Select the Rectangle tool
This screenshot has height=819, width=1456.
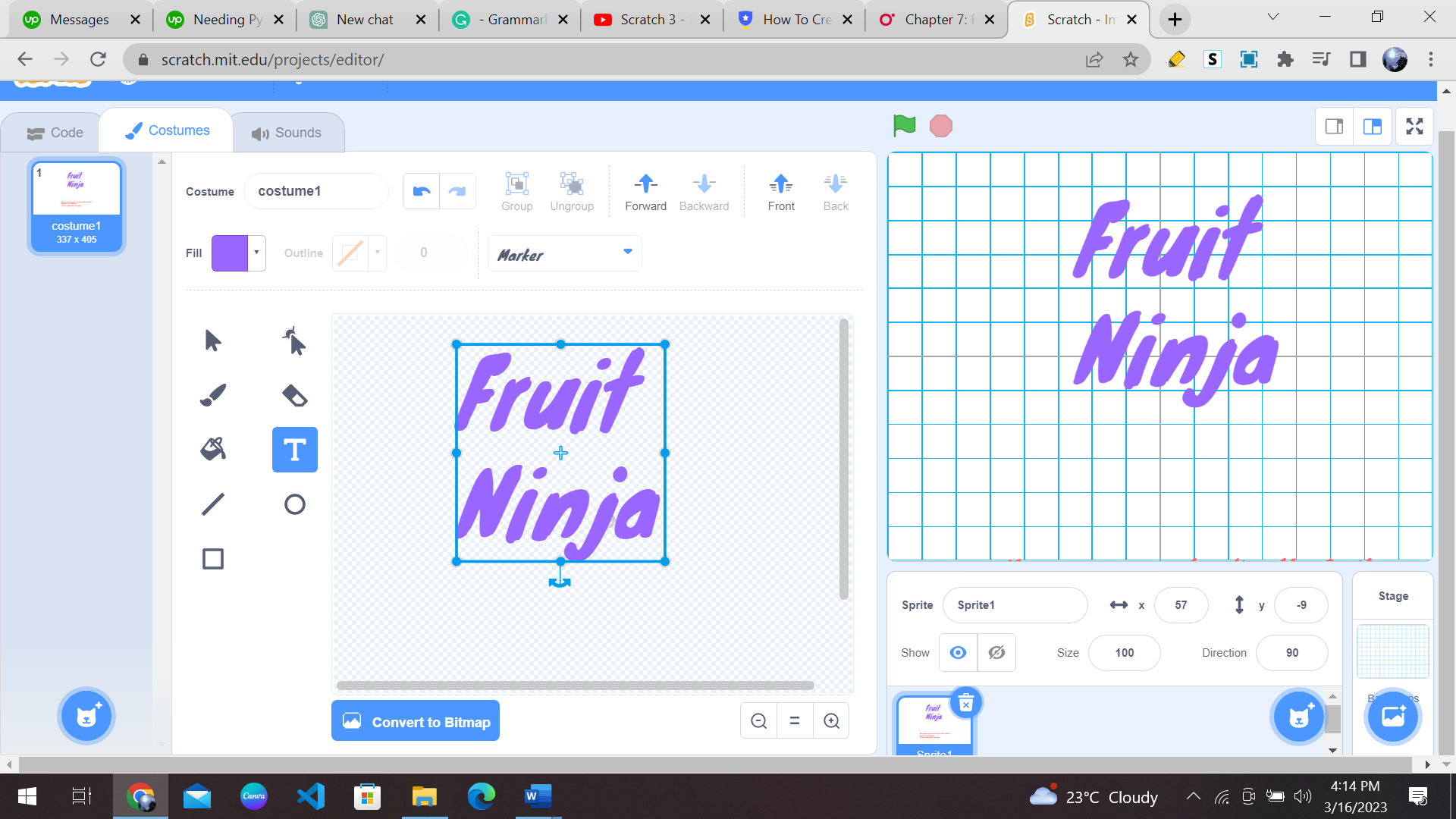coord(214,559)
